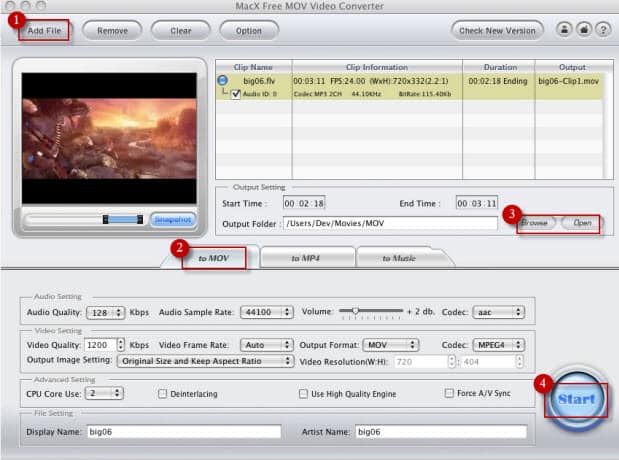Enable the Deinterlacing checkbox
The width and height of the screenshot is (619, 460).
click(x=162, y=394)
